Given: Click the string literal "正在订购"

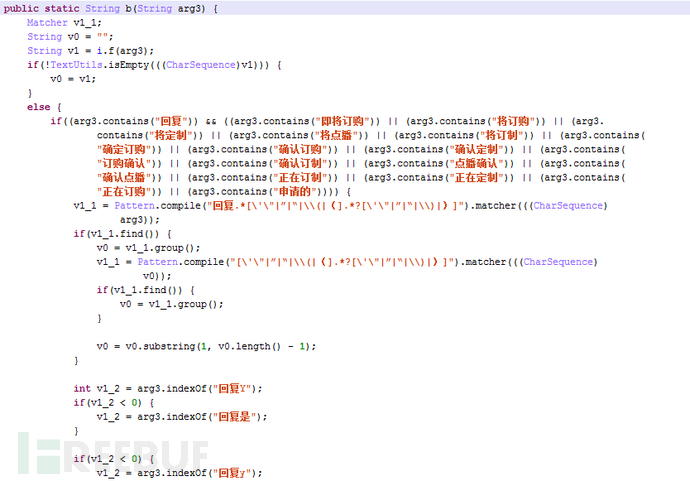Looking at the screenshot, I should click(124, 191).
